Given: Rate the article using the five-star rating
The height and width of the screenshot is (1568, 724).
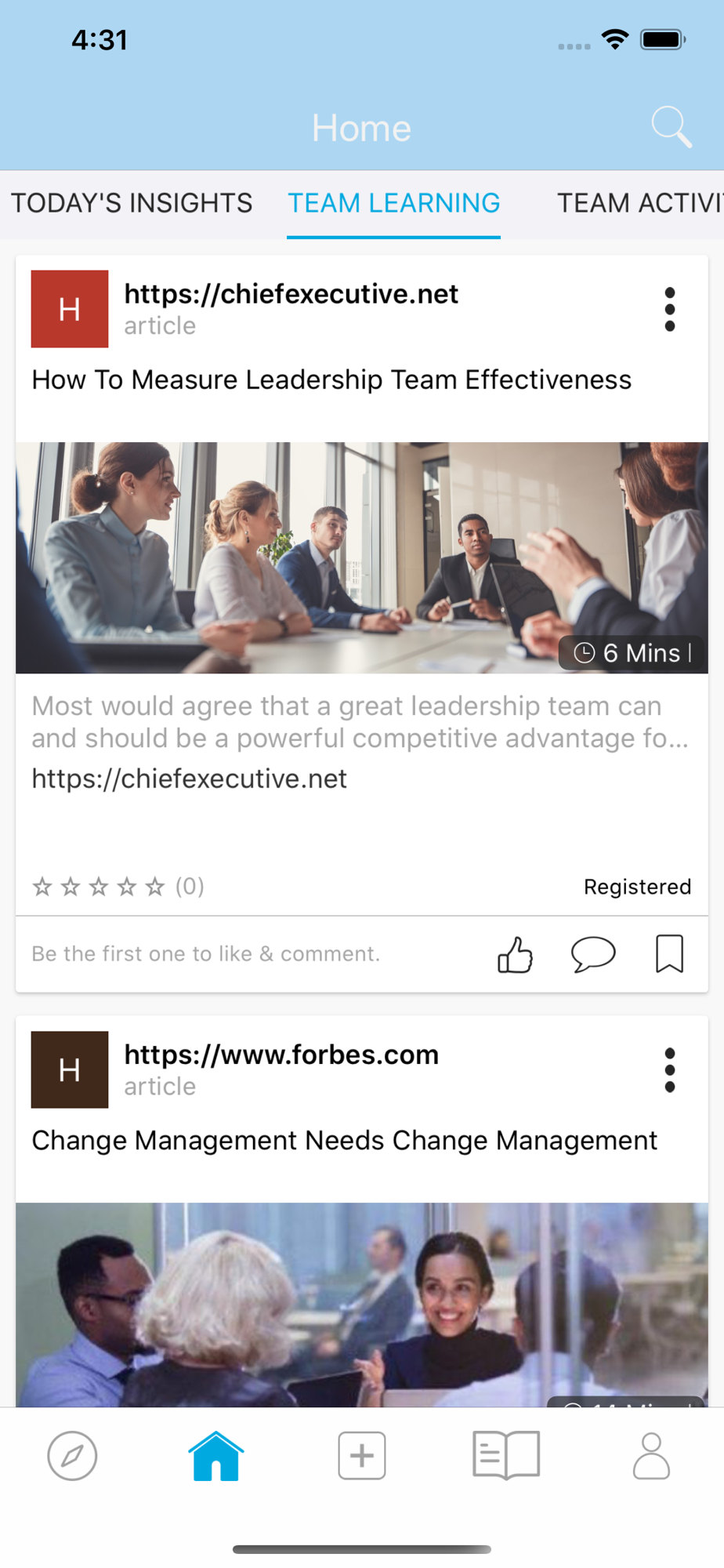Looking at the screenshot, I should (99, 887).
